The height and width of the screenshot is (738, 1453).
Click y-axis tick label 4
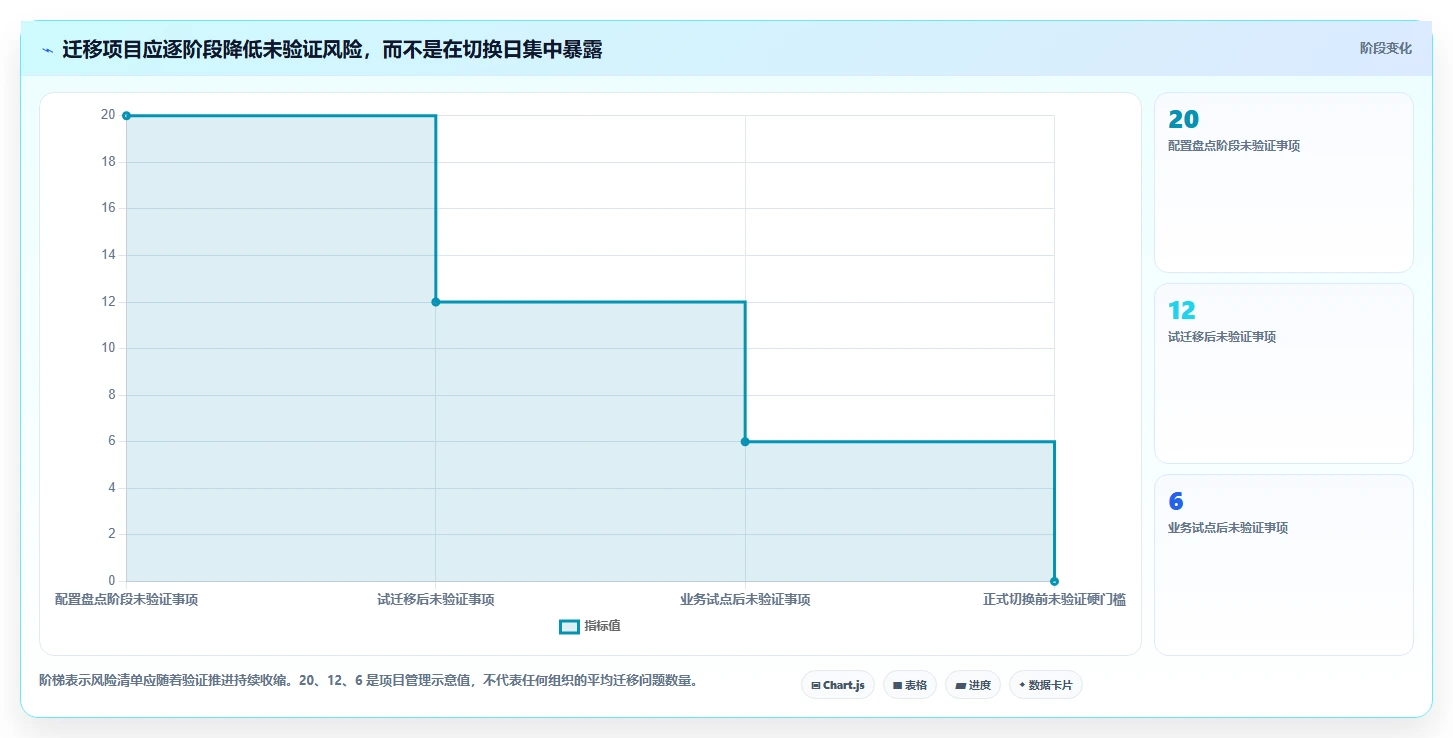pyautogui.click(x=112, y=488)
